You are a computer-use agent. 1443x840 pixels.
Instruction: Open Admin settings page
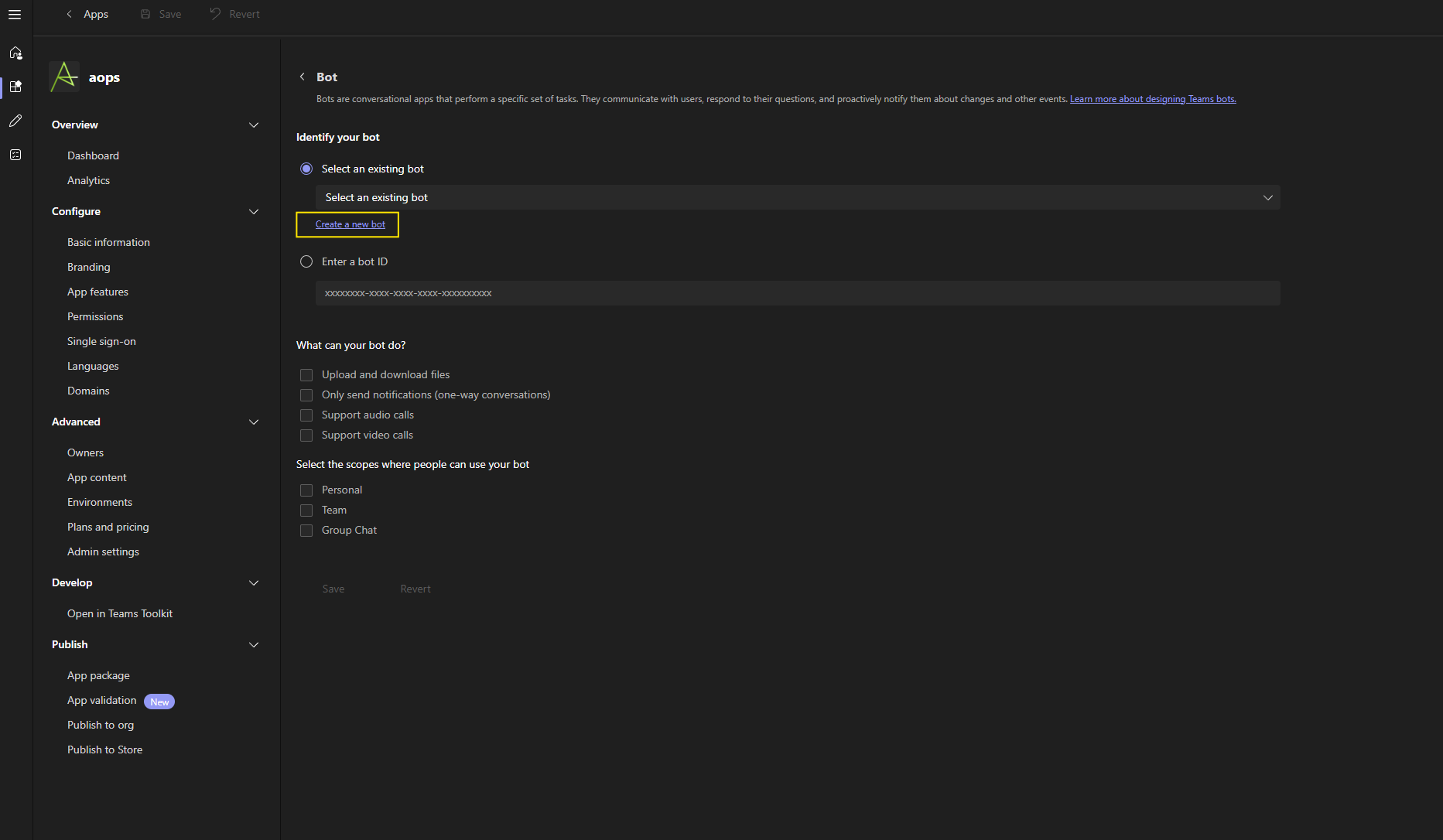pos(103,551)
